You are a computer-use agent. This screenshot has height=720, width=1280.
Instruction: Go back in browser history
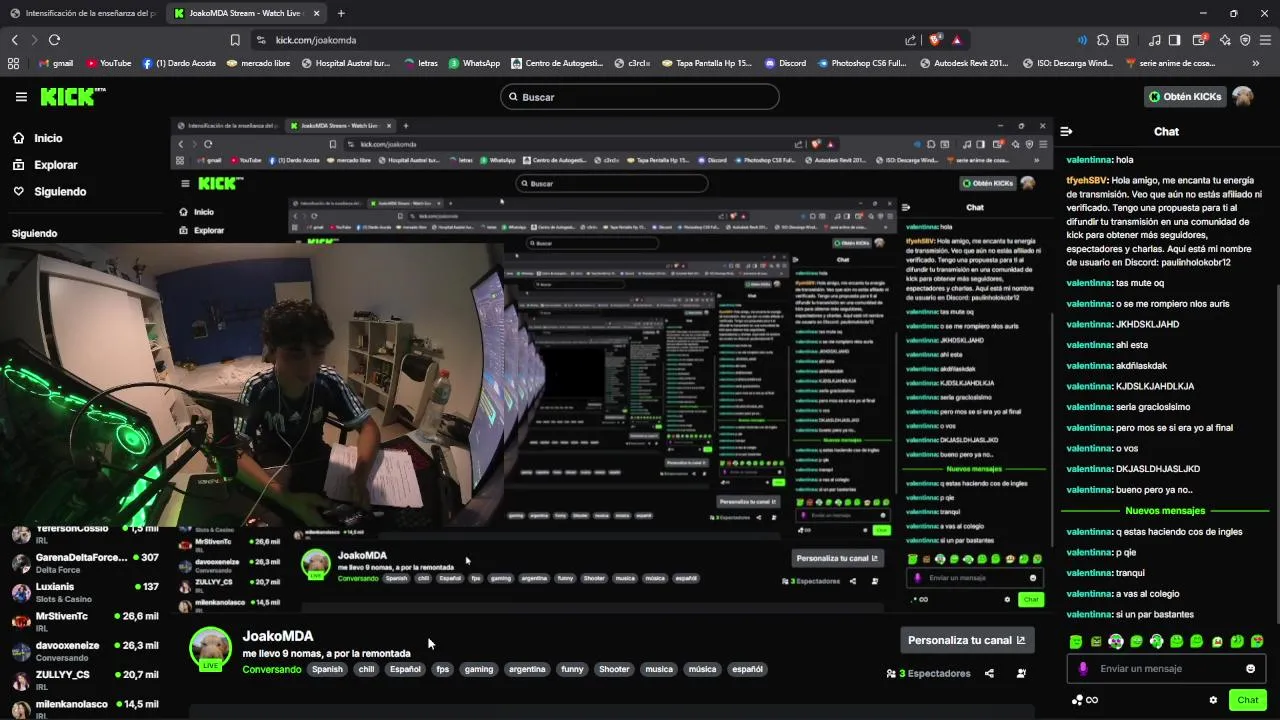(14, 40)
